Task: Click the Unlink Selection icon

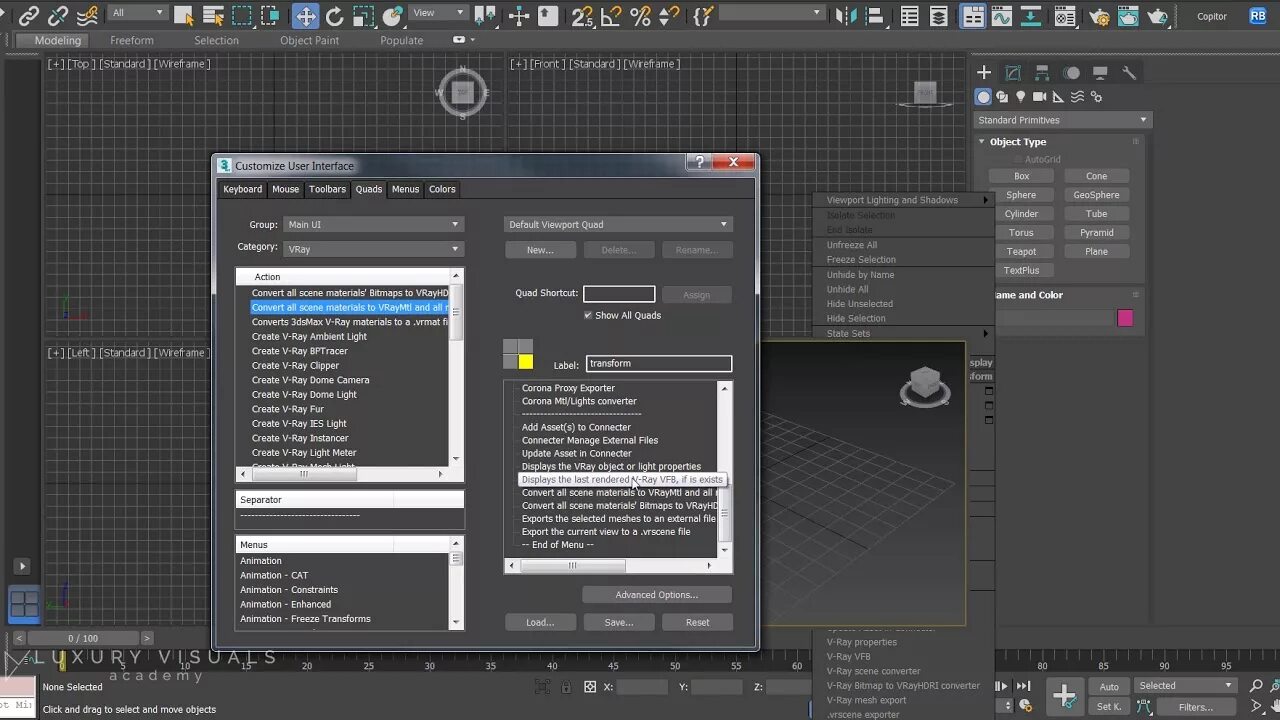Action: pos(58,15)
